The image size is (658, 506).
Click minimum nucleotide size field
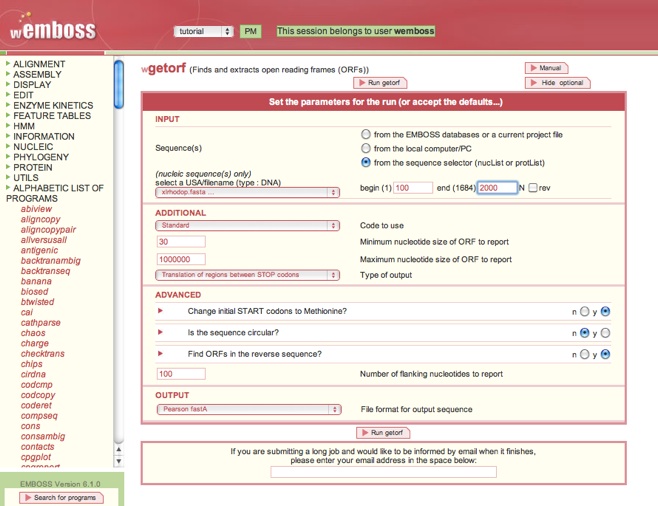[181, 242]
